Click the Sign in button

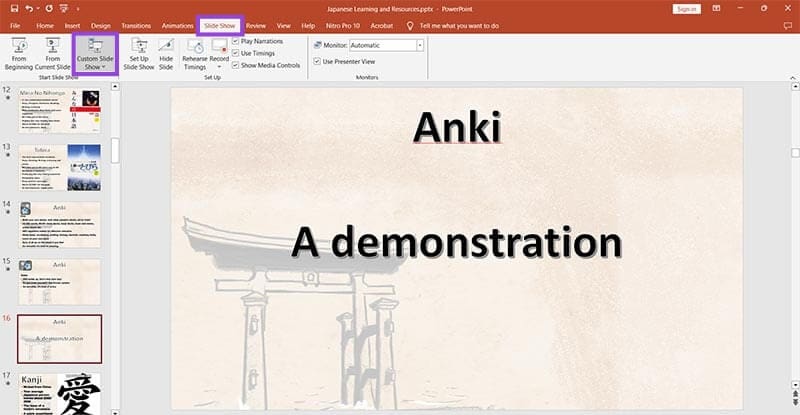[687, 9]
